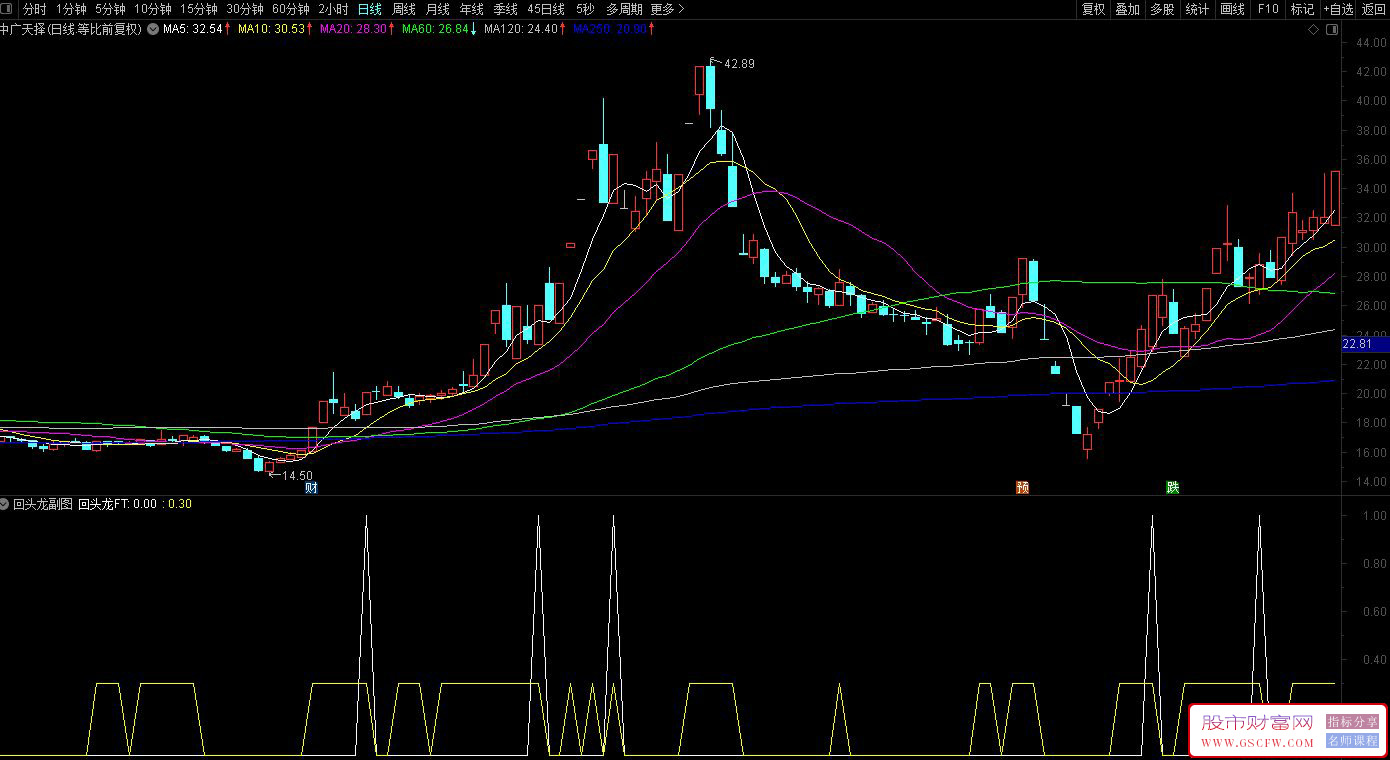Click the blue 财 marker on timeline

click(311, 488)
